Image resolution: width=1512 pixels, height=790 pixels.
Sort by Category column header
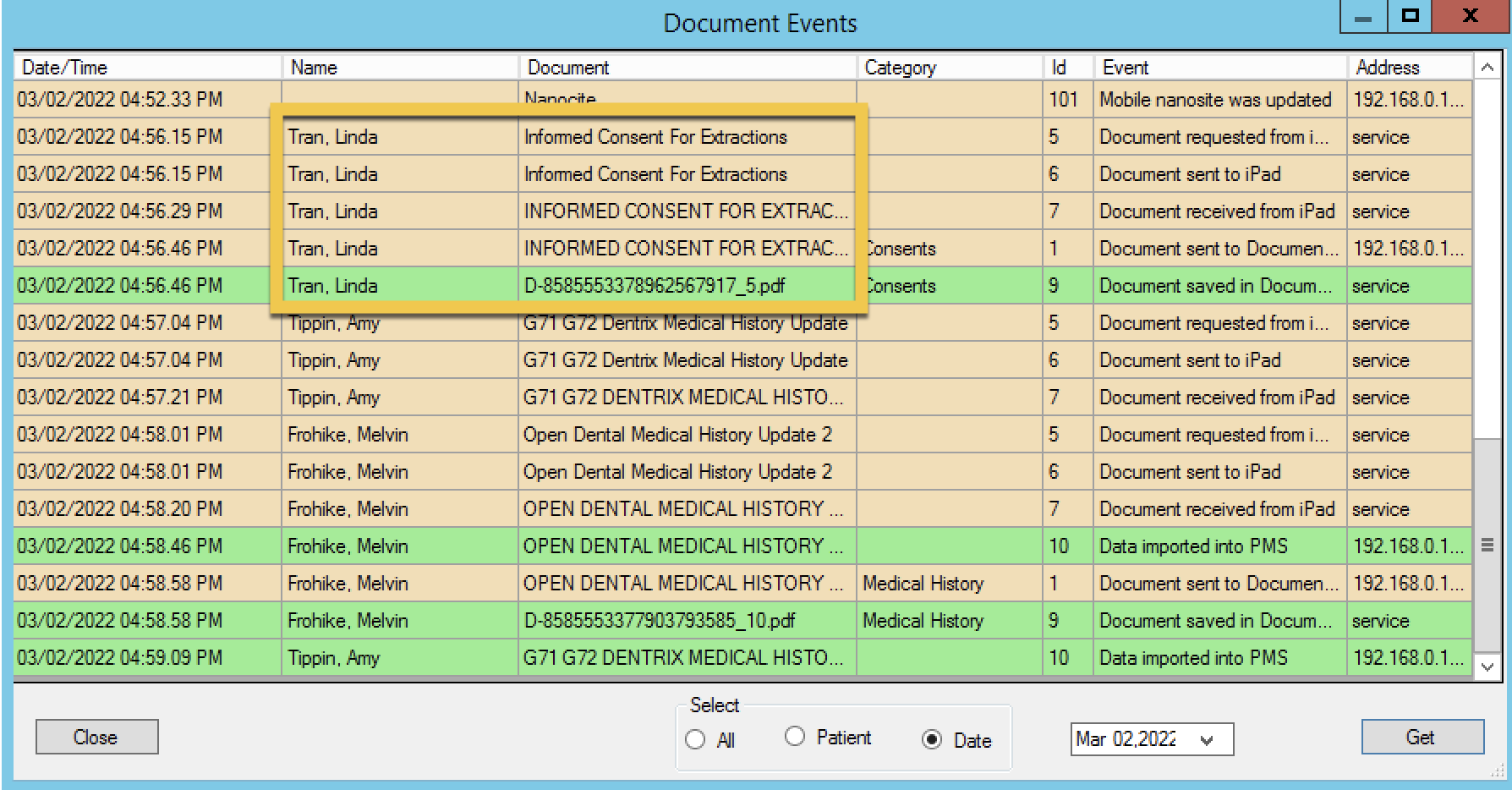pos(950,68)
